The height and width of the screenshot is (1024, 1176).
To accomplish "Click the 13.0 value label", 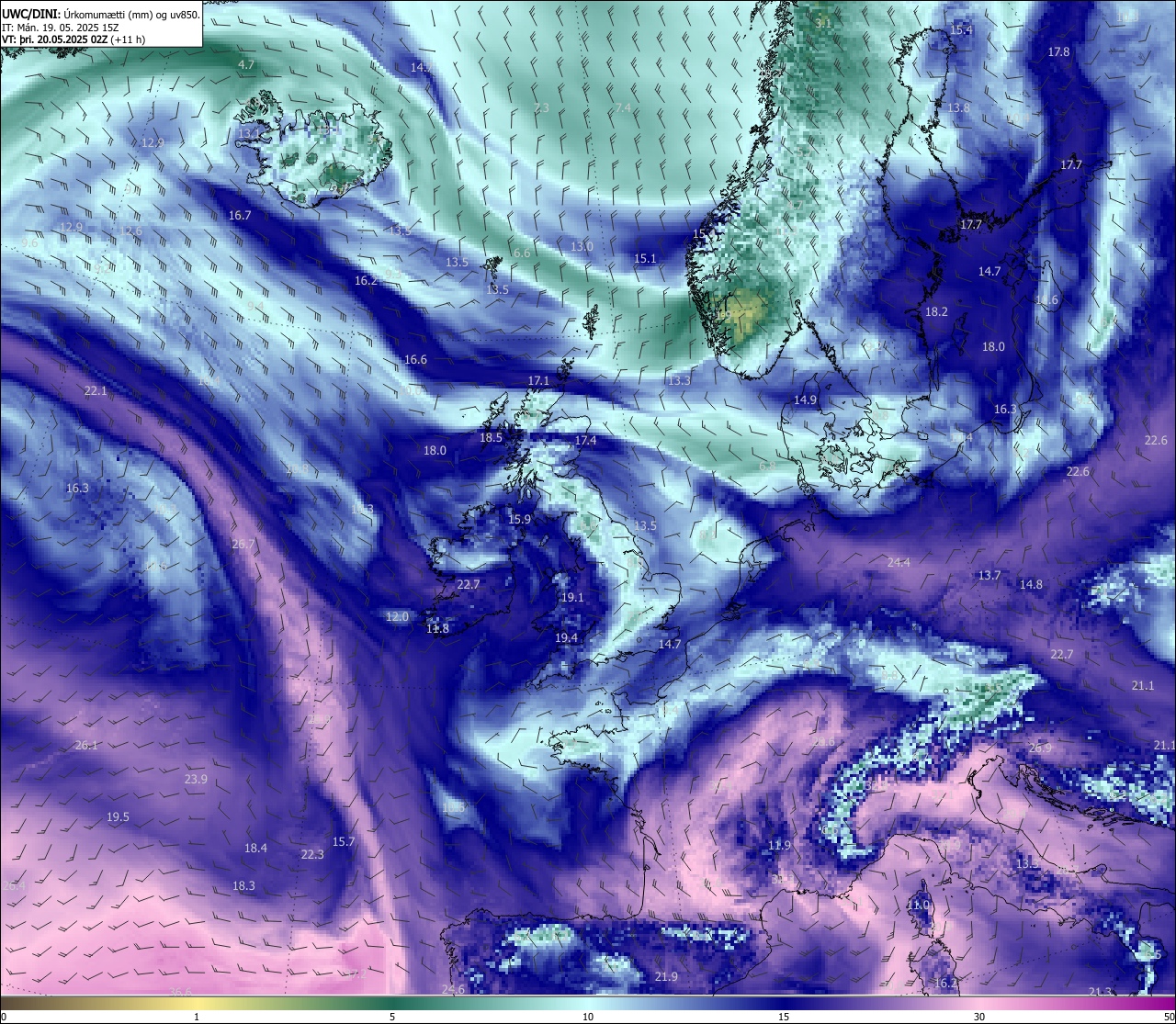I will pyautogui.click(x=582, y=247).
